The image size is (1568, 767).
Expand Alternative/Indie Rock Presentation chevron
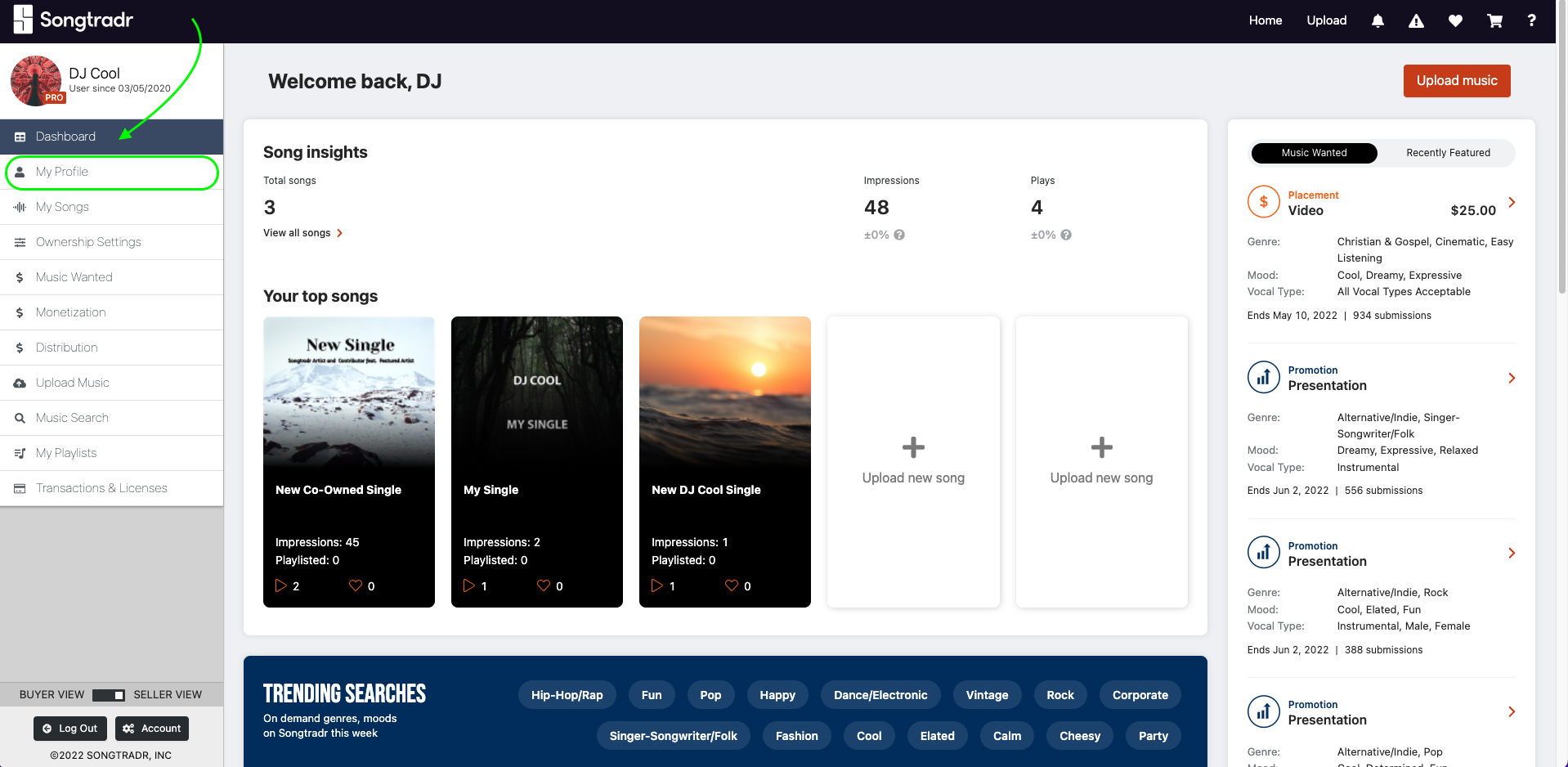[1512, 553]
